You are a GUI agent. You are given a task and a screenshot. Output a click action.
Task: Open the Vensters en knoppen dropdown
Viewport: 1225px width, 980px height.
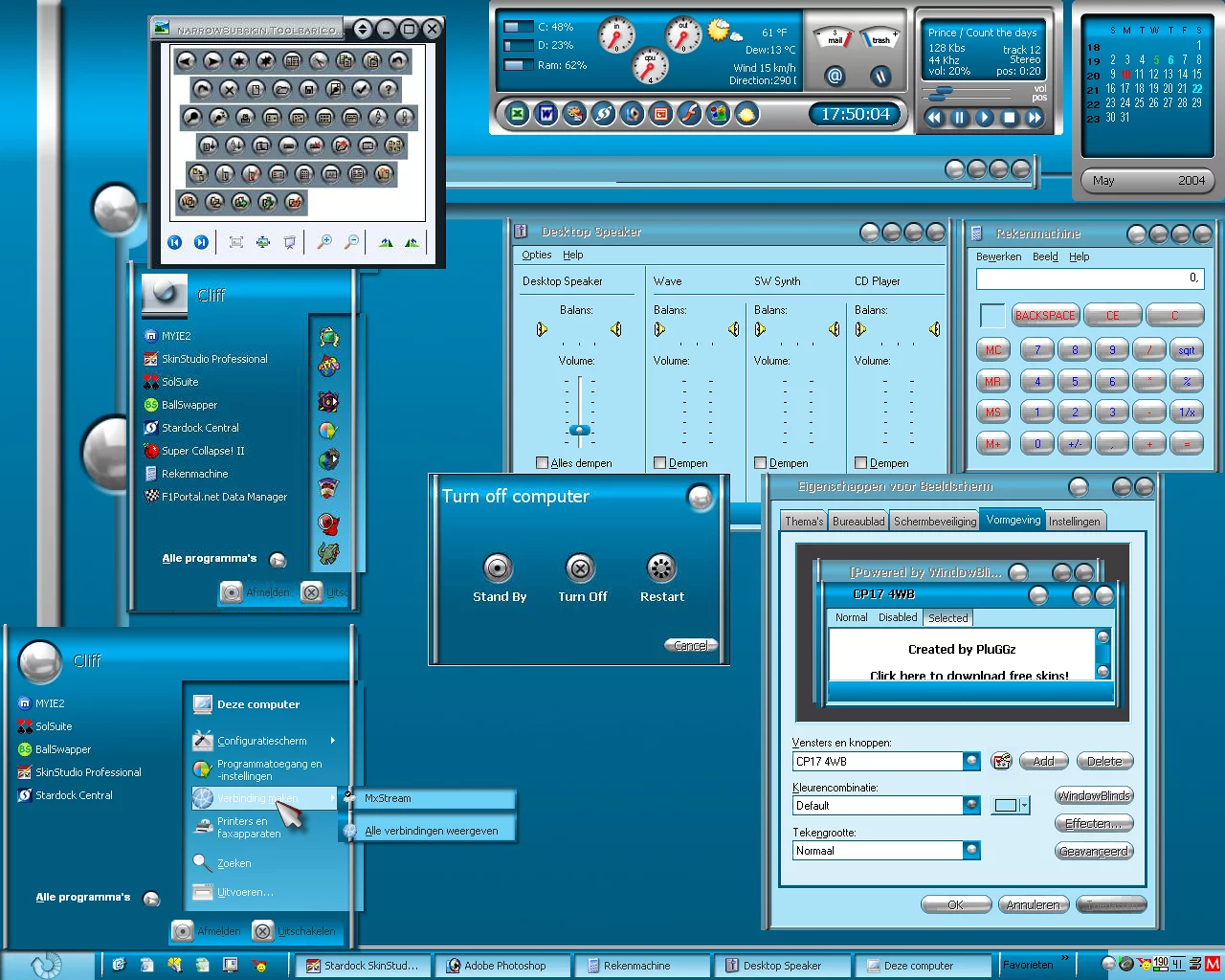971,762
